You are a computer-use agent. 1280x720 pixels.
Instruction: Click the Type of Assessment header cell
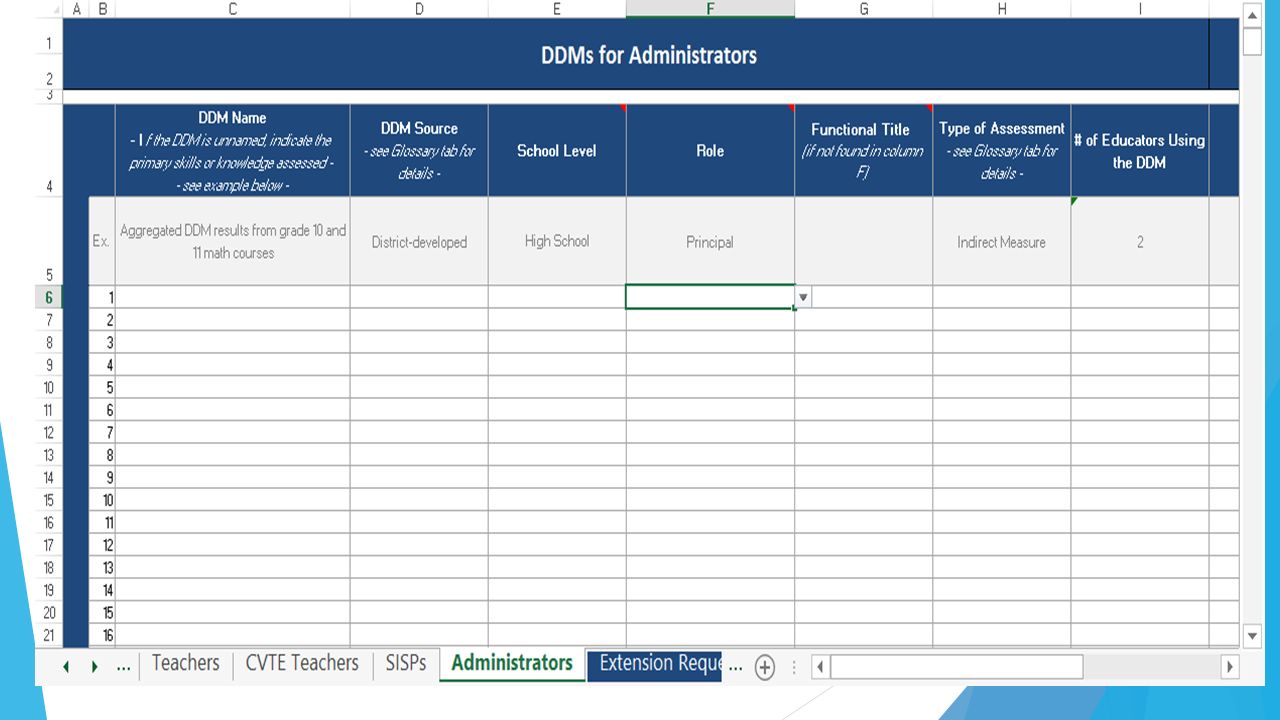tap(1002, 151)
